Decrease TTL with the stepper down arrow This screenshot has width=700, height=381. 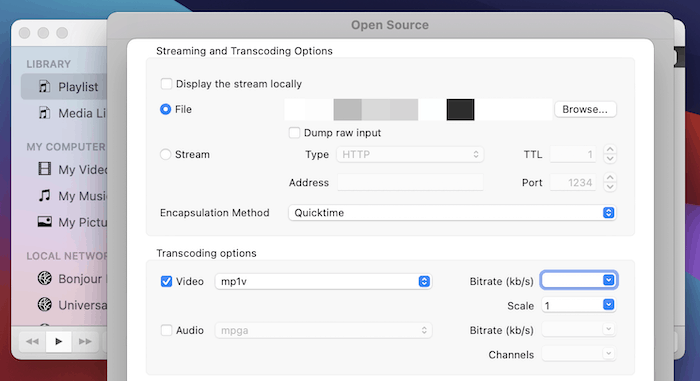point(610,159)
